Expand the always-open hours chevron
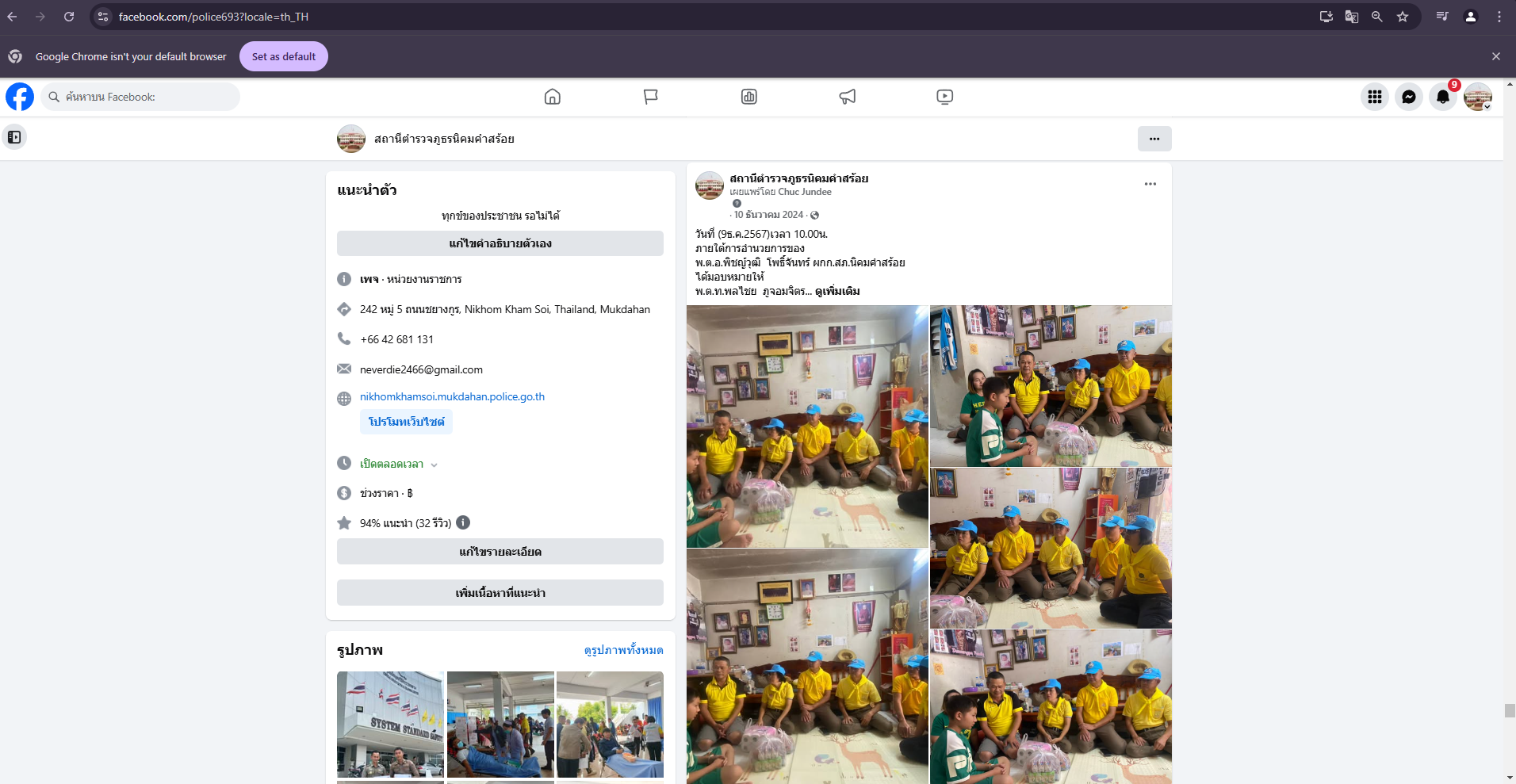 pyautogui.click(x=434, y=465)
